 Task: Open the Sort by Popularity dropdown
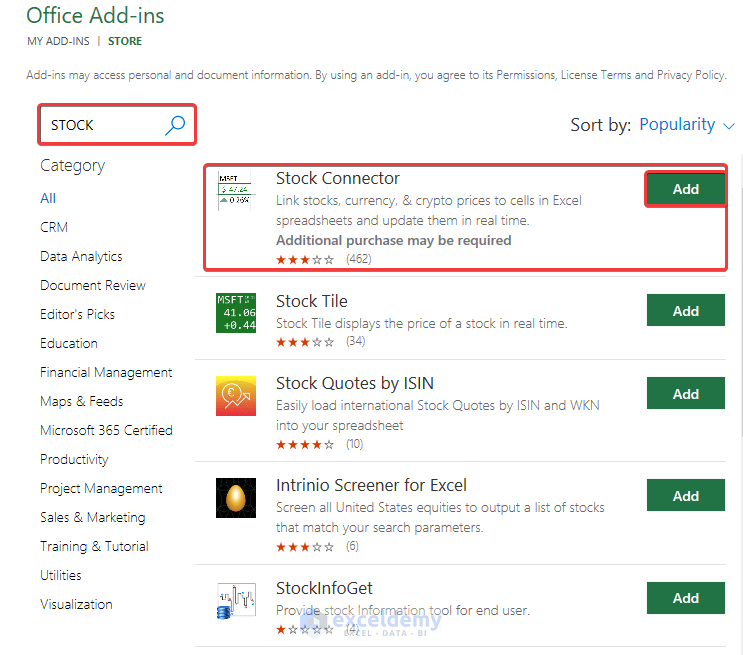click(686, 125)
